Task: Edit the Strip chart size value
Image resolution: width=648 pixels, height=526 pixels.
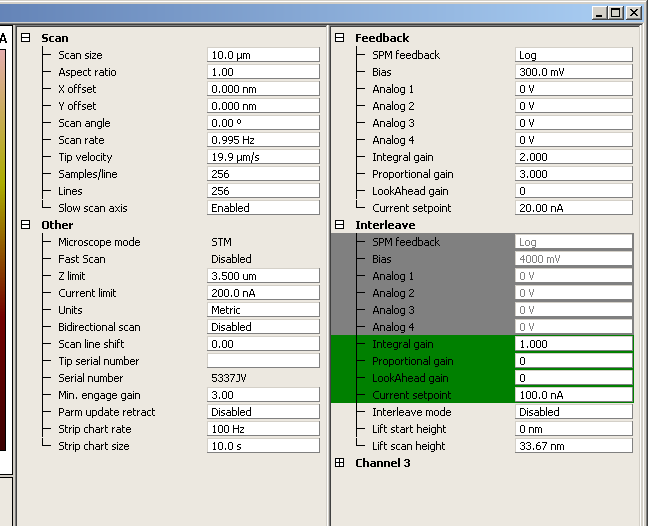Action: (263, 445)
